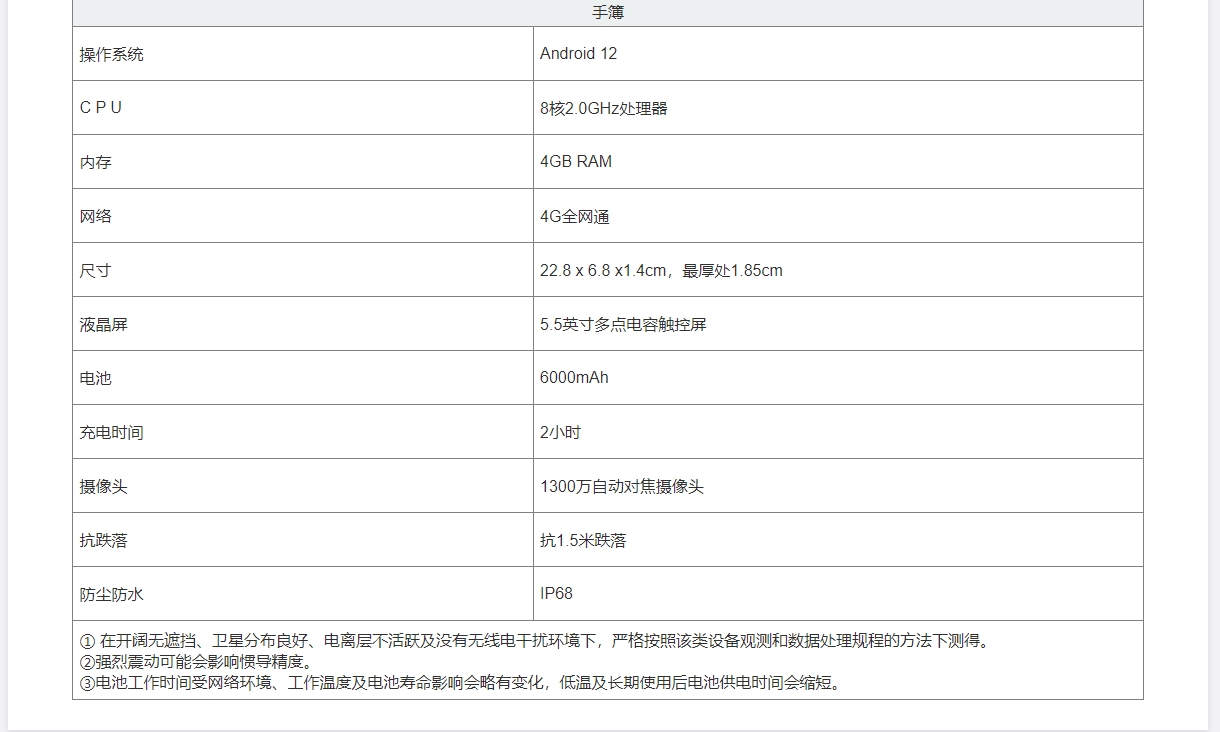Click the 1300万自动对焦摄像头 text
The height and width of the screenshot is (732, 1220).
point(622,486)
